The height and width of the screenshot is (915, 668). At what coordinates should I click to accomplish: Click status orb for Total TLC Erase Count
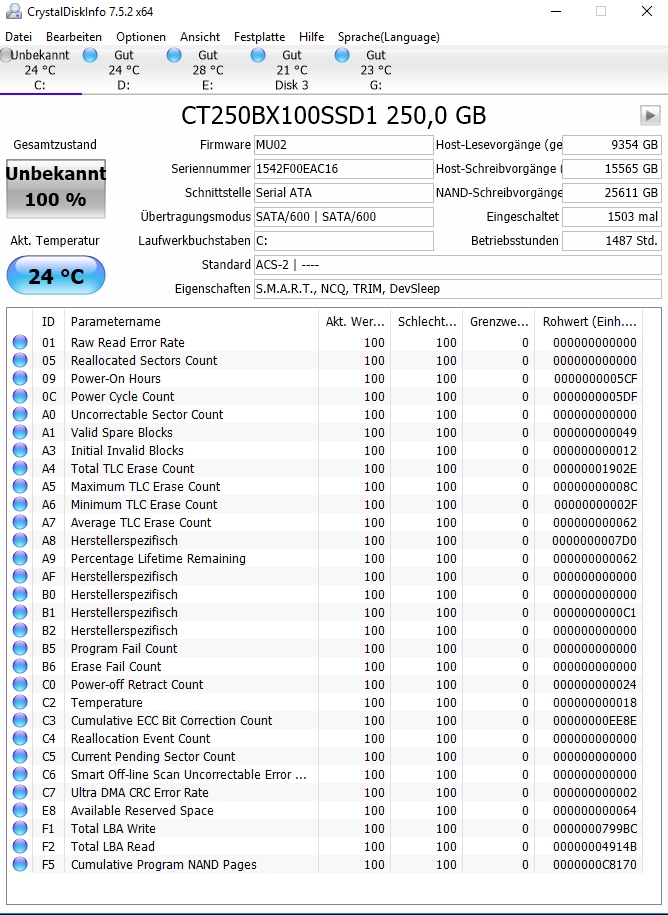click(20, 468)
